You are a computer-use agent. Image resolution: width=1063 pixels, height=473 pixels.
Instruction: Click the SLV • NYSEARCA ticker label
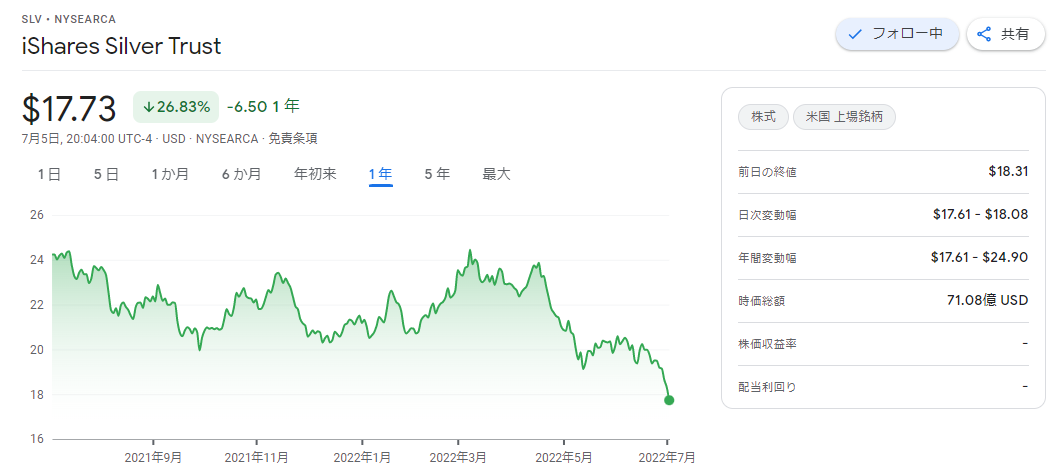[68, 19]
